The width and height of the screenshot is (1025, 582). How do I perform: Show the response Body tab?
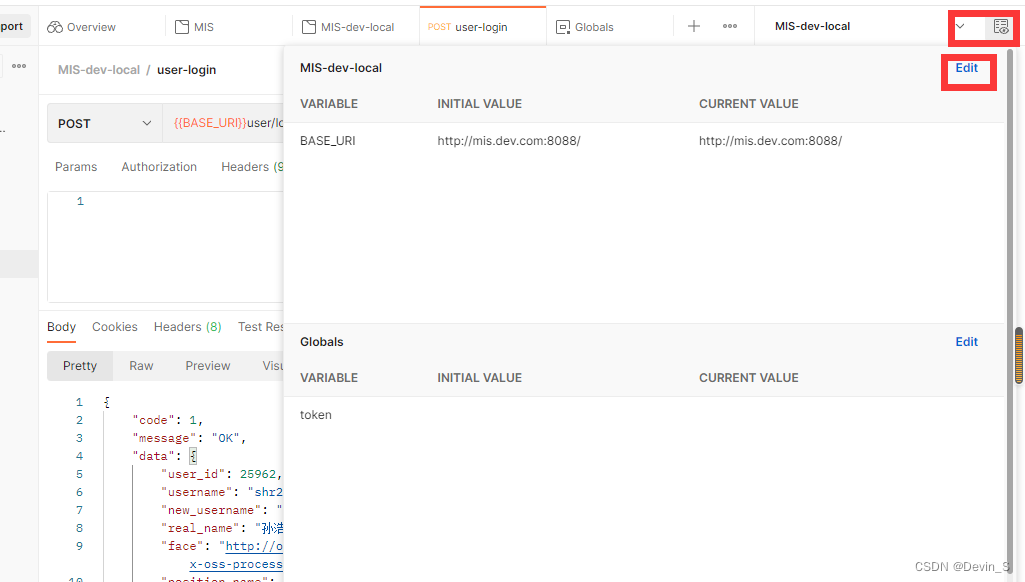tap(61, 327)
